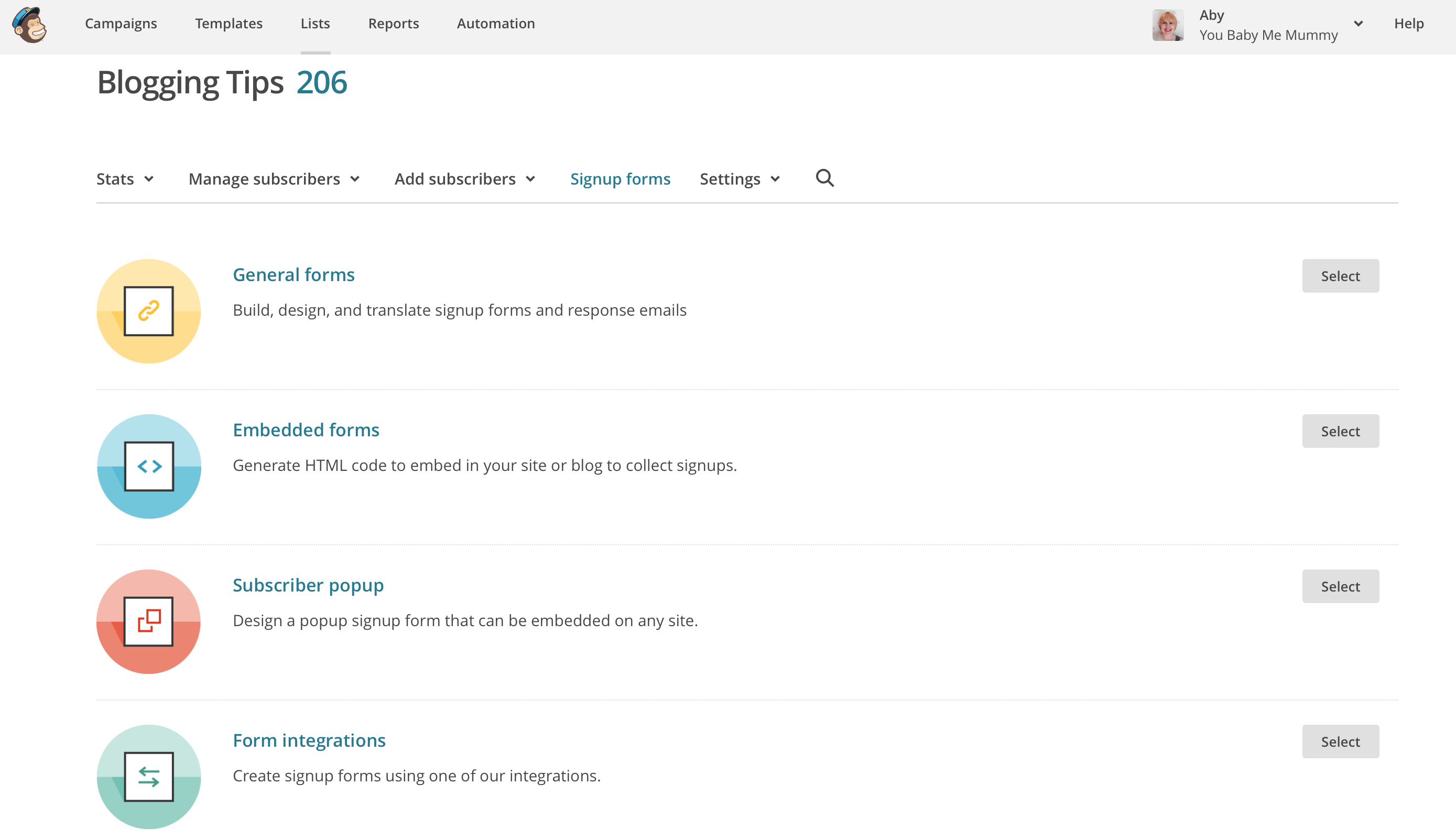Click the Aby profile avatar

[1168, 25]
